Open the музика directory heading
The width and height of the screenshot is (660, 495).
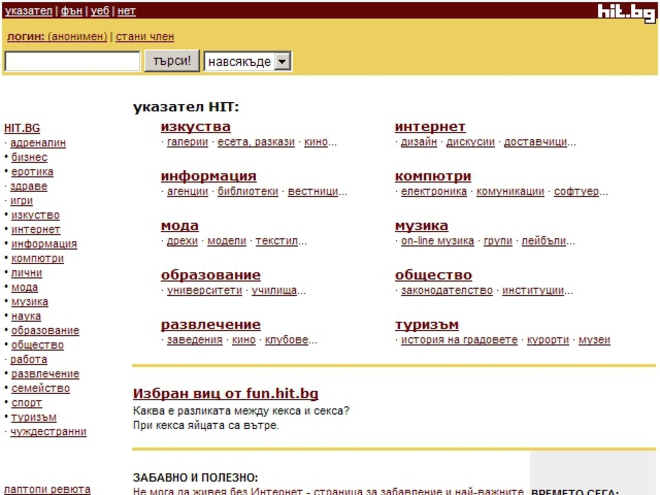click(x=421, y=226)
